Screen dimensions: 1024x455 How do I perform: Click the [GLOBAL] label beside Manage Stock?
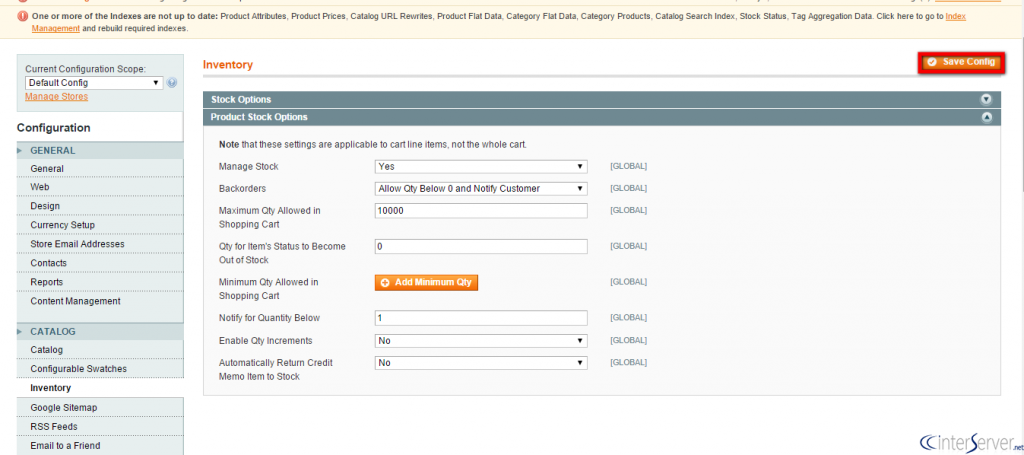pos(628,166)
